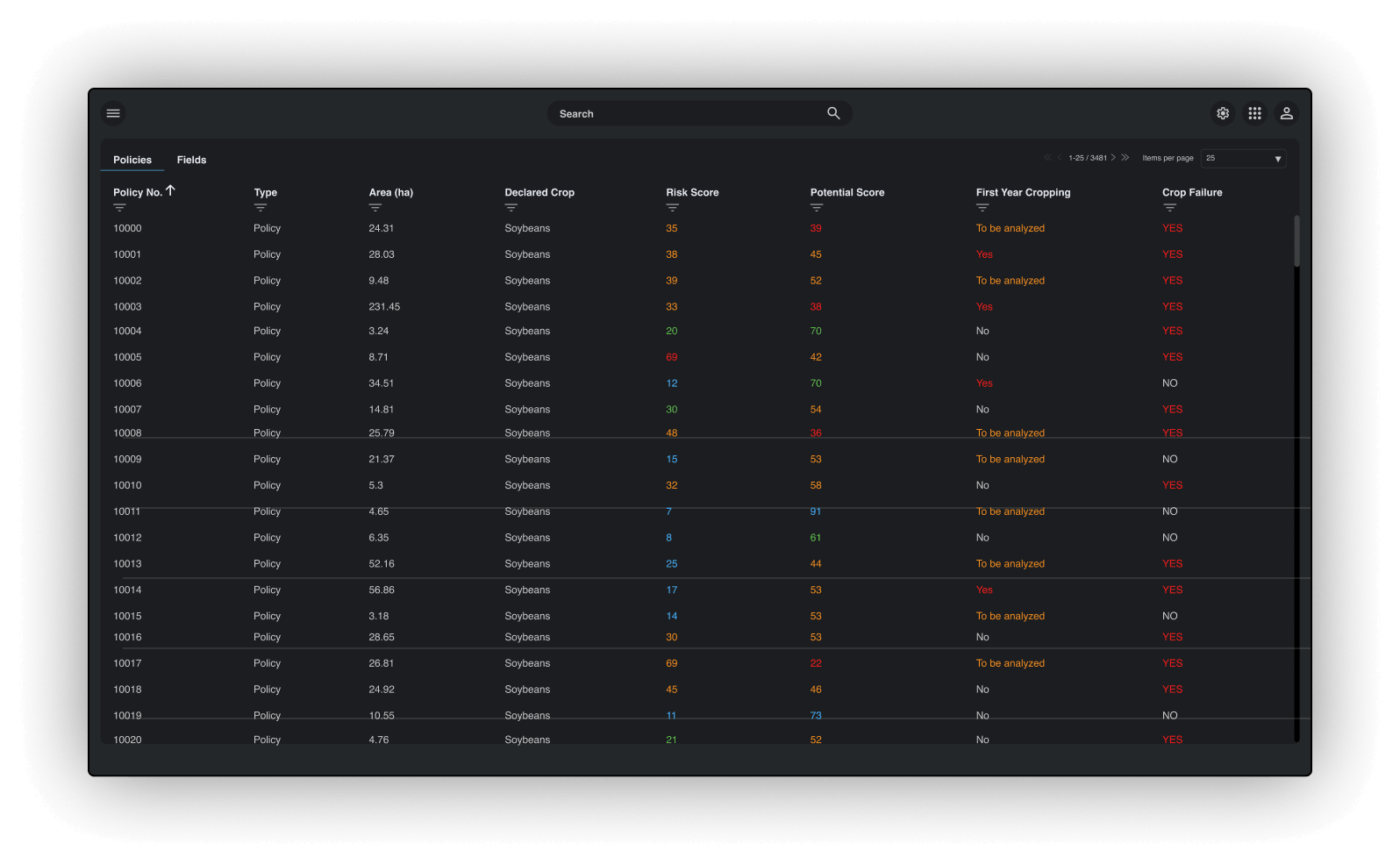Click area value 52.16
This screenshot has height=865, width=1400.
point(382,564)
